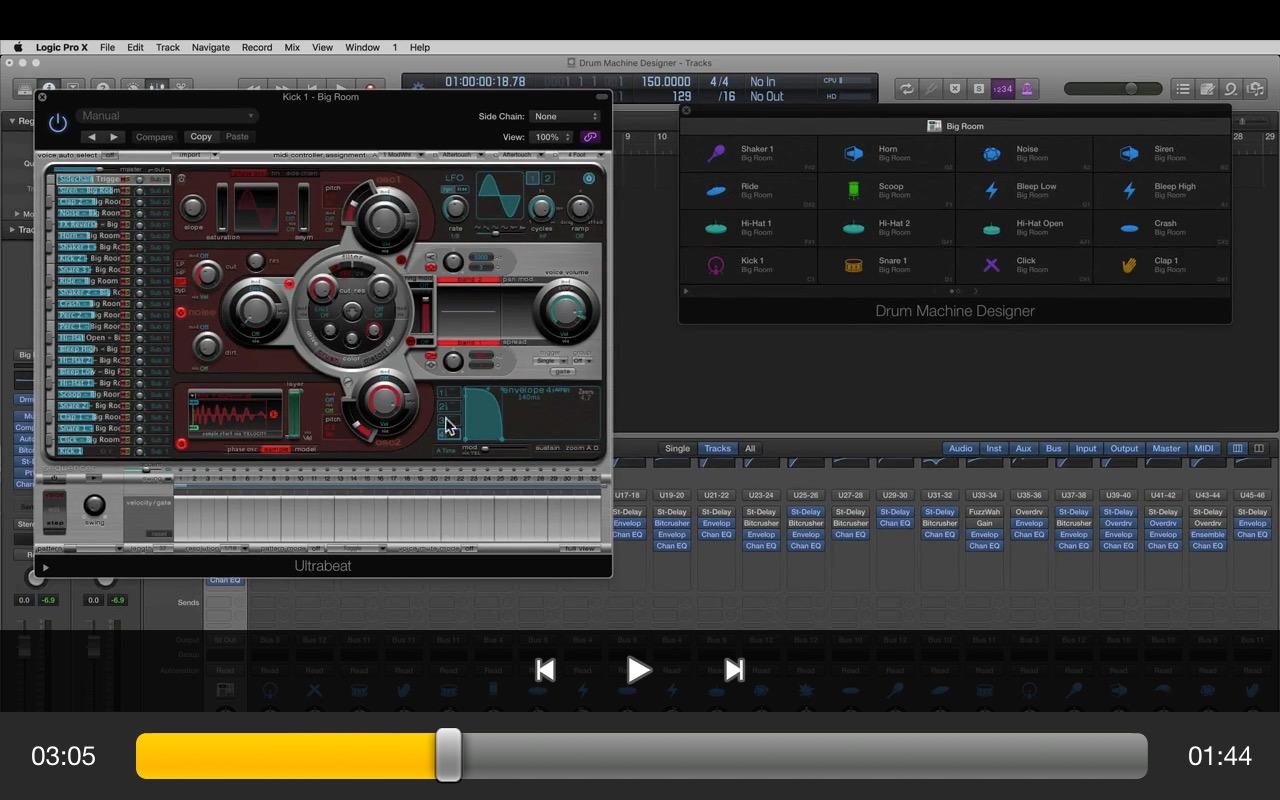Image resolution: width=1280 pixels, height=800 pixels.
Task: Click the purple Link button in Ultrabeat
Action: click(590, 137)
